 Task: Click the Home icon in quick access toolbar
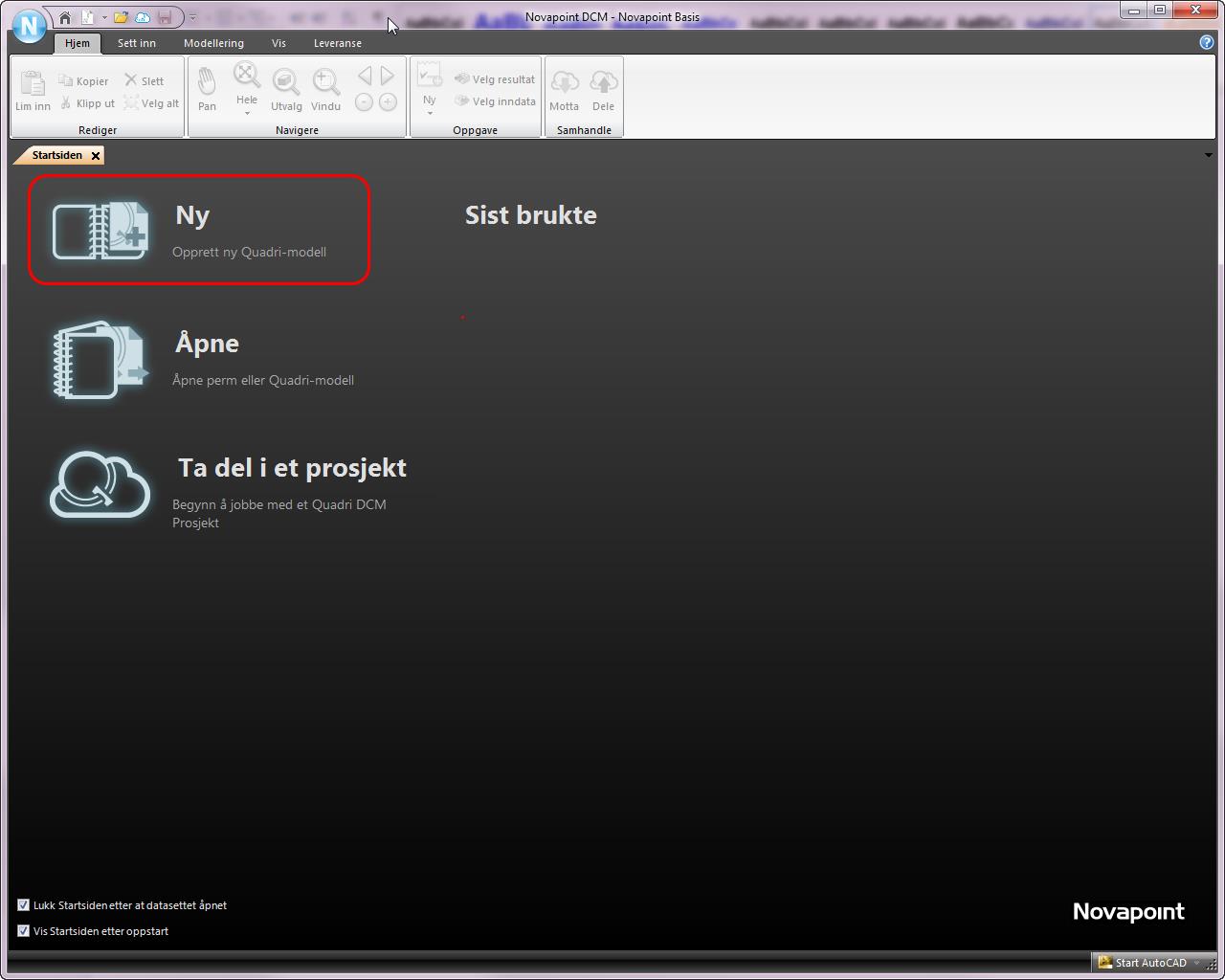click(x=65, y=17)
